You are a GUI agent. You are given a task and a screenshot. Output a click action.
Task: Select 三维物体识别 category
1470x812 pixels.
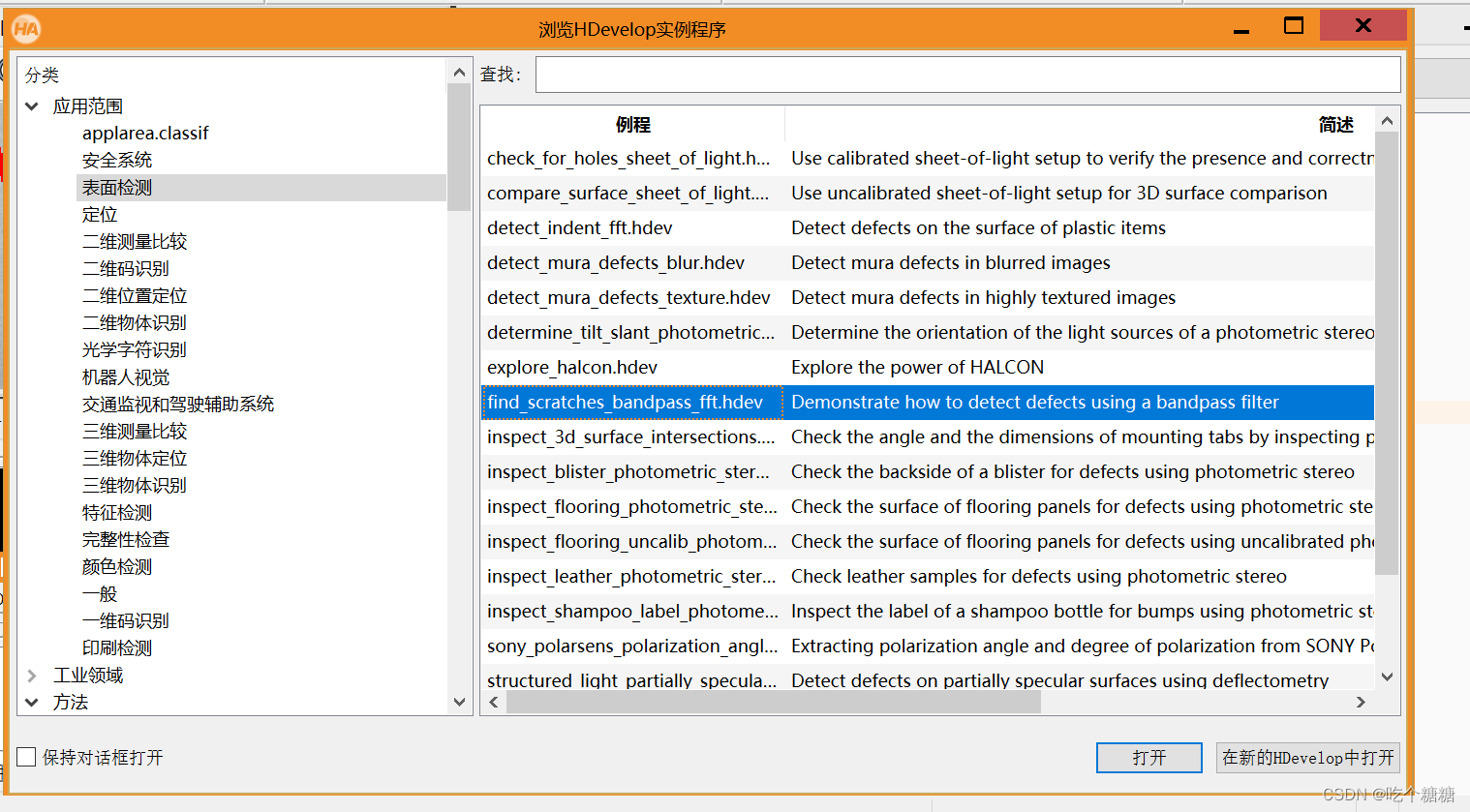(135, 486)
